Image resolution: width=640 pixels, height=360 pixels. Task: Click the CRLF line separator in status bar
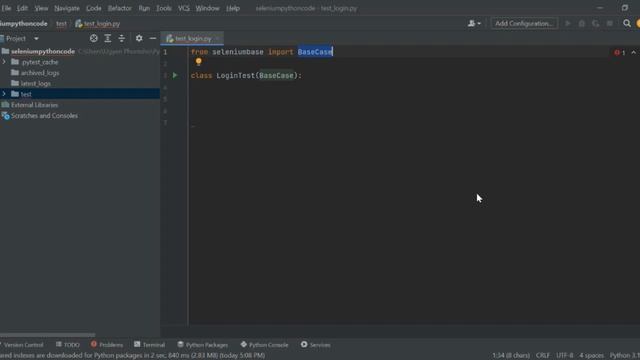543,356
